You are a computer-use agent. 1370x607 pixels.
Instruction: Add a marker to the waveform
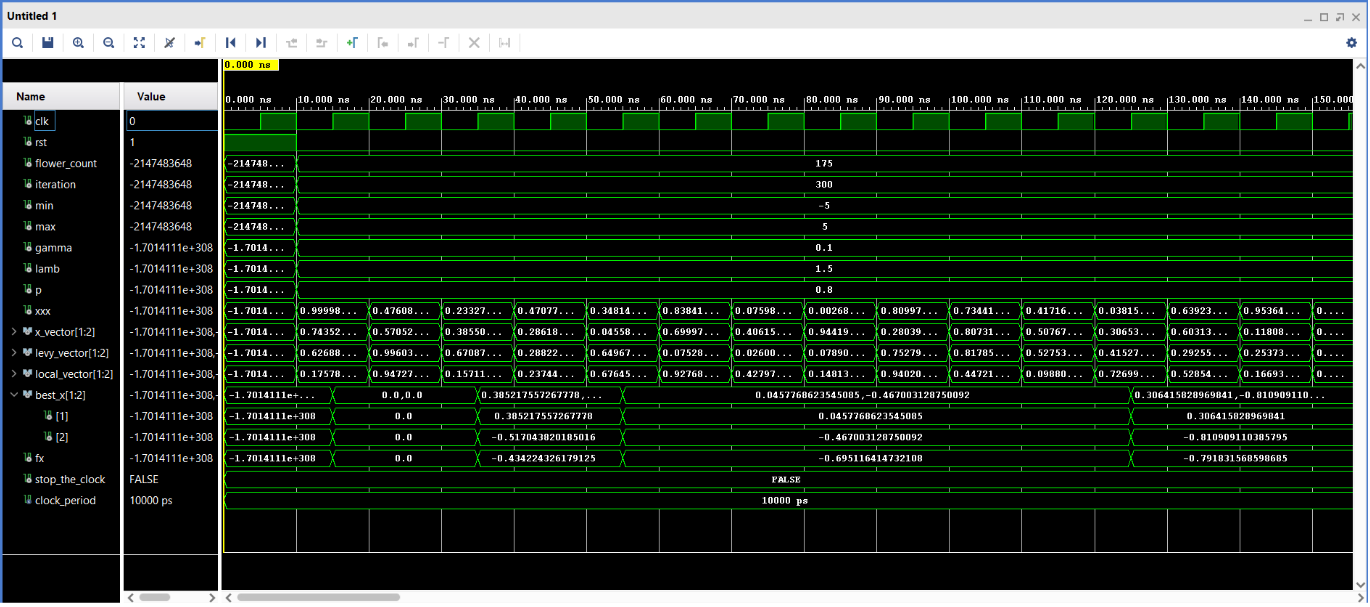click(352, 43)
